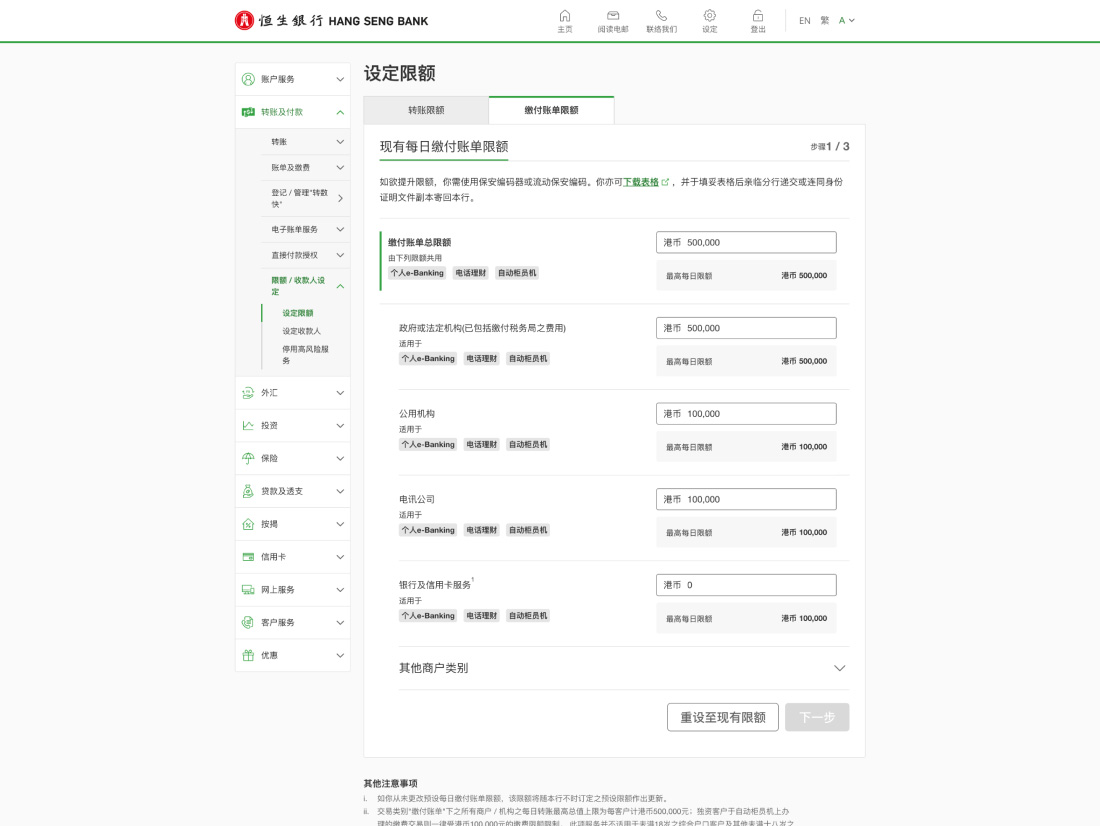Viewport: 1100px width, 826px height.
Task: Click the 公用机构 limit input field
Action: [x=746, y=414]
